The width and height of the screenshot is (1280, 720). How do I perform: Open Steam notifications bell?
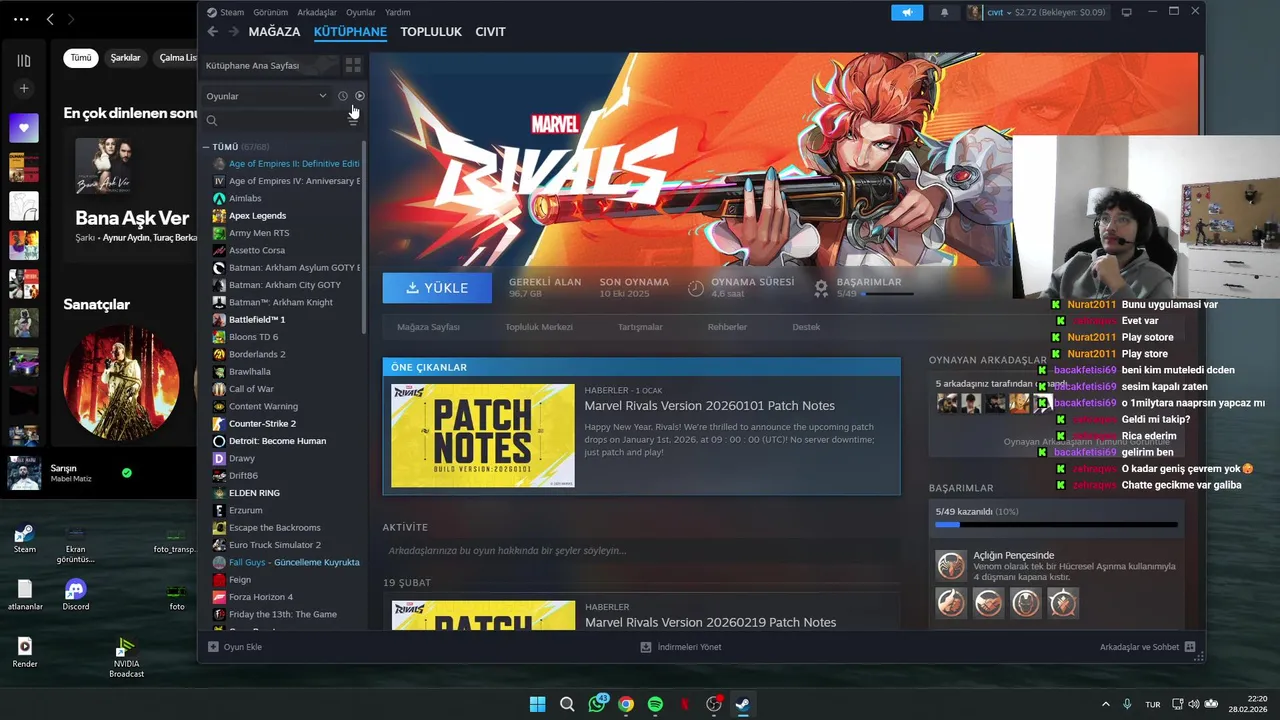pyautogui.click(x=944, y=12)
